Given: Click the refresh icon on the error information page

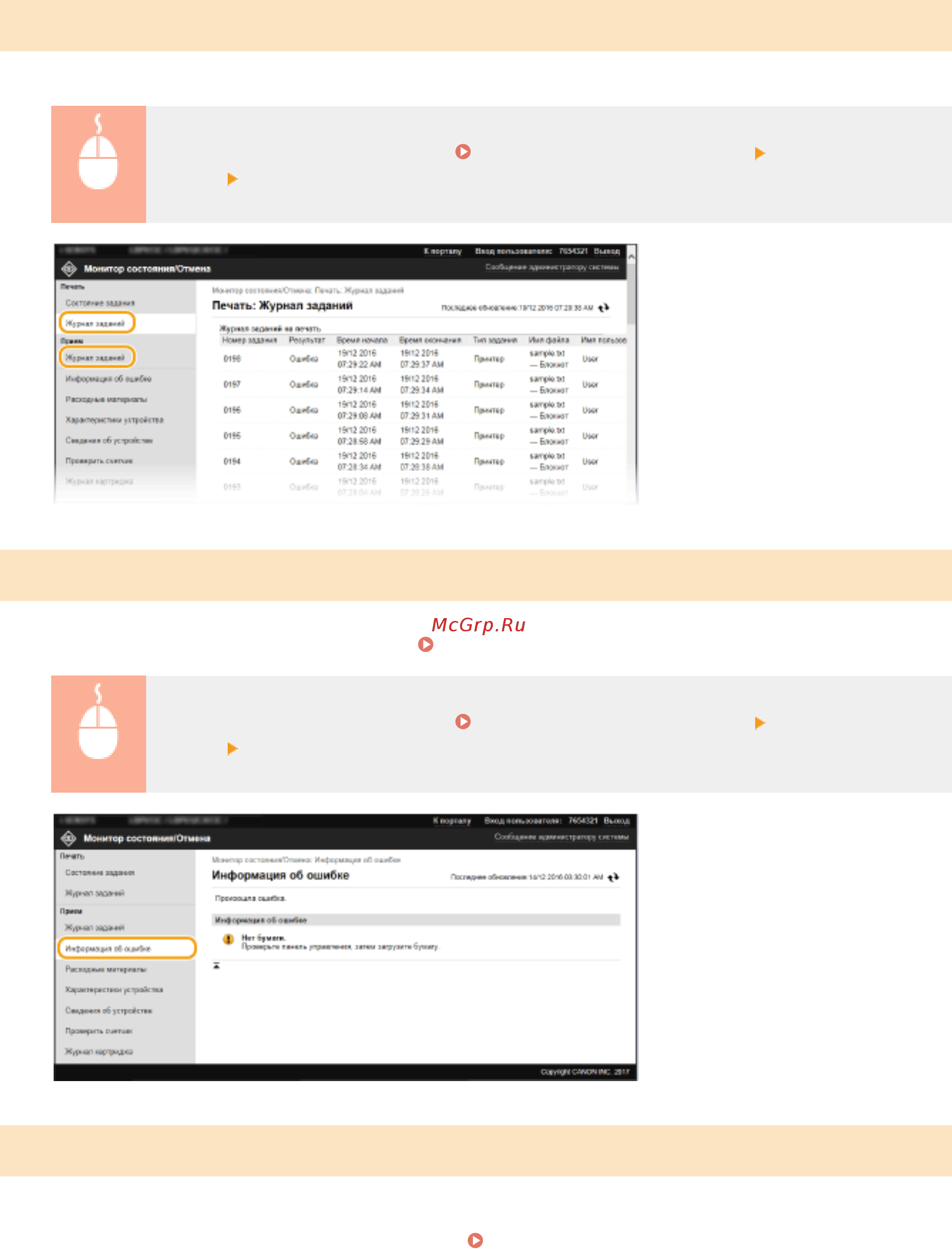Looking at the screenshot, I should (x=613, y=877).
